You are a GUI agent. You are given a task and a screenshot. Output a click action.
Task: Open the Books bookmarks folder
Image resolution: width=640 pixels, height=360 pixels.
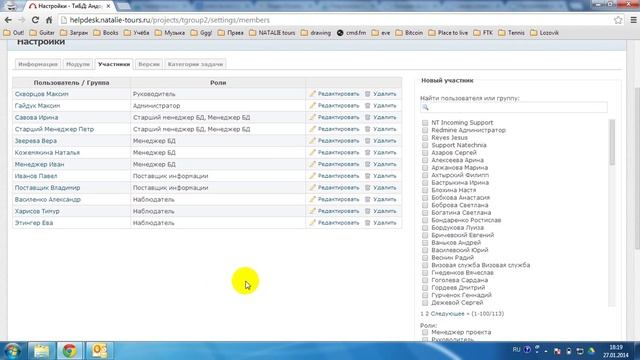pos(106,33)
